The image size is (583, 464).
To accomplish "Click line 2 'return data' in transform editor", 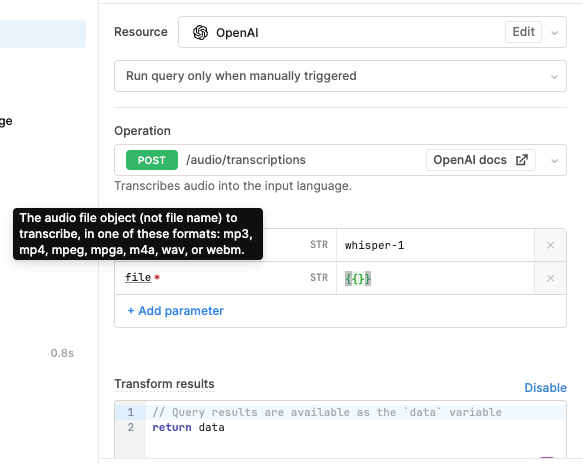I will (188, 427).
